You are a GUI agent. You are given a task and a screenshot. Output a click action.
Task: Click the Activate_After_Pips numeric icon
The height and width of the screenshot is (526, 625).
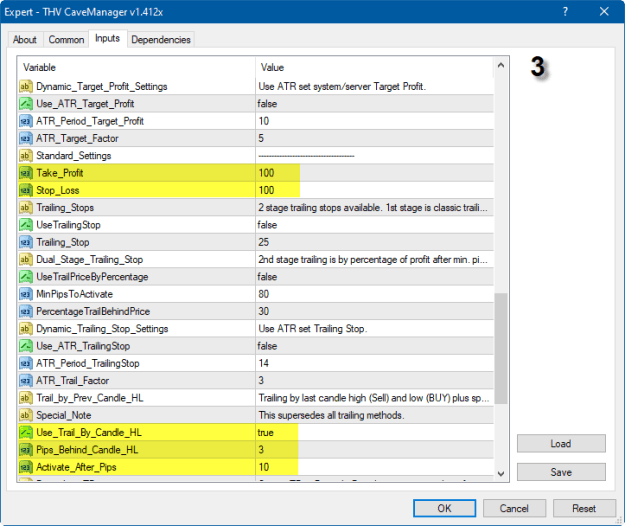click(25, 467)
